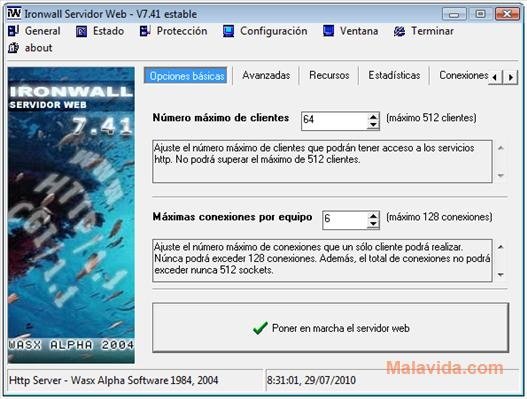Click the Ventana monitor icon
The image size is (527, 399).
click(x=328, y=31)
